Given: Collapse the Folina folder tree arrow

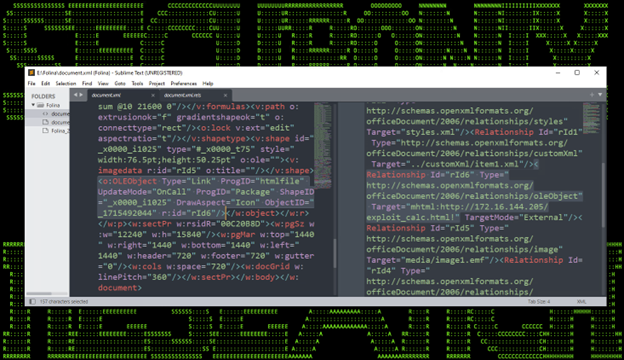Looking at the screenshot, I should pyautogui.click(x=33, y=105).
